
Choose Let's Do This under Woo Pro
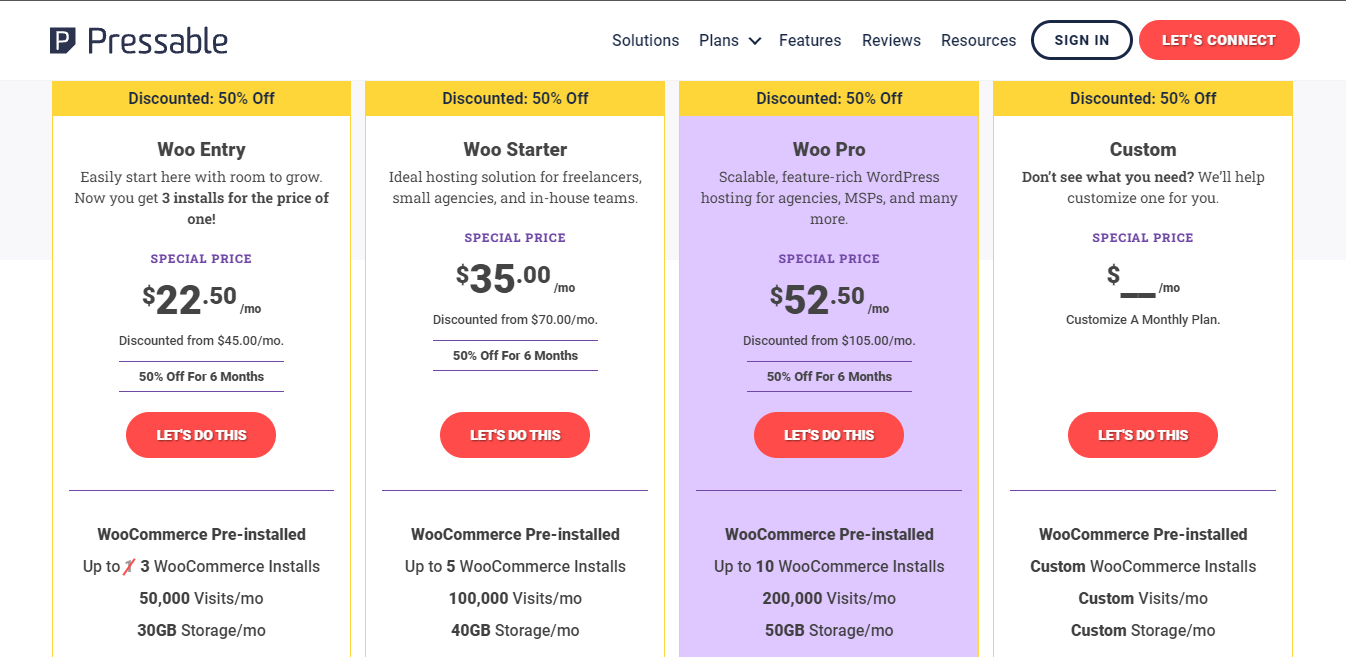tap(829, 435)
